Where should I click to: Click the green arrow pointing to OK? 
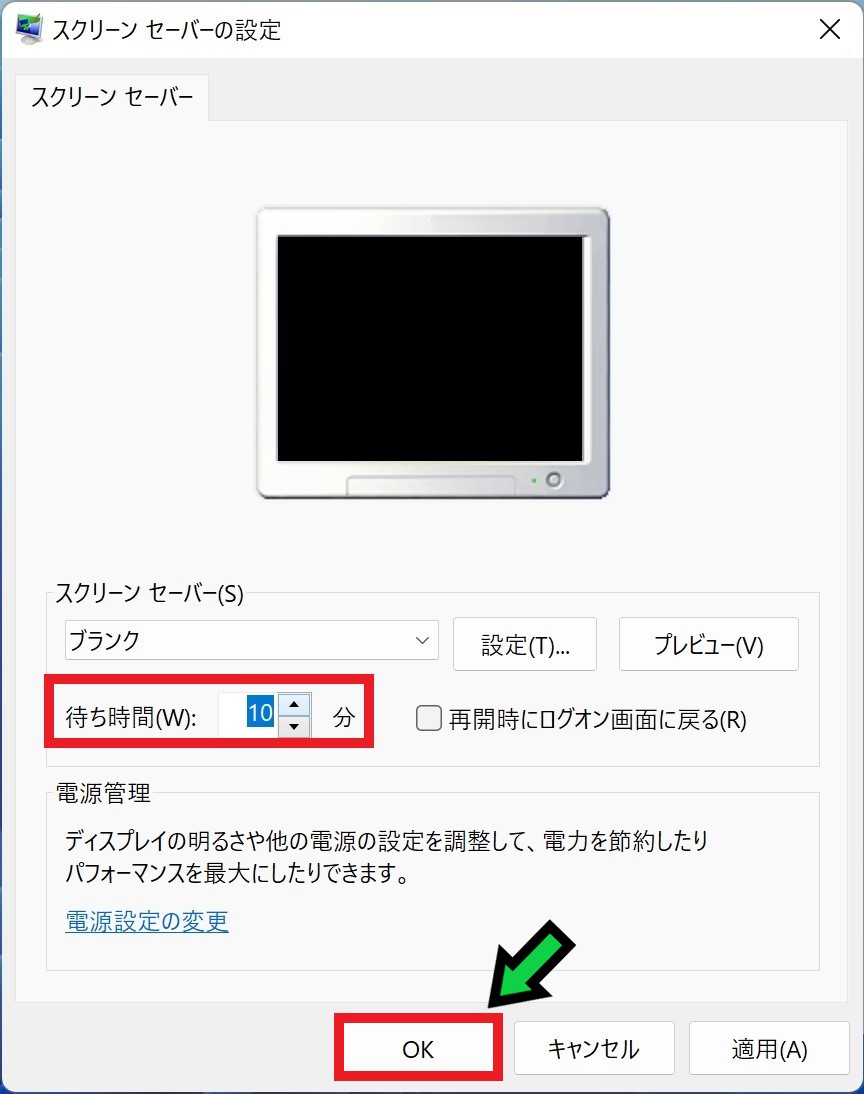tap(530, 964)
